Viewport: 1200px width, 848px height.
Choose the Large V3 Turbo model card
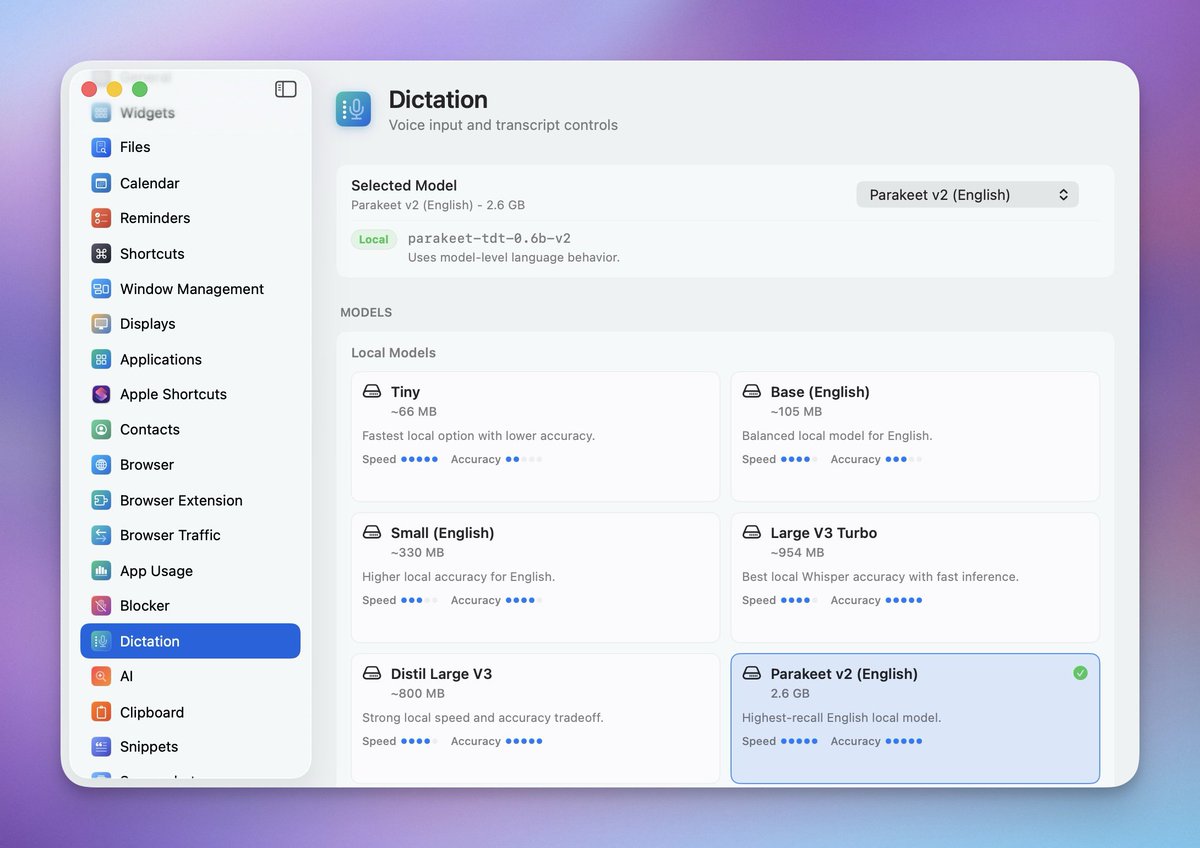click(x=915, y=578)
